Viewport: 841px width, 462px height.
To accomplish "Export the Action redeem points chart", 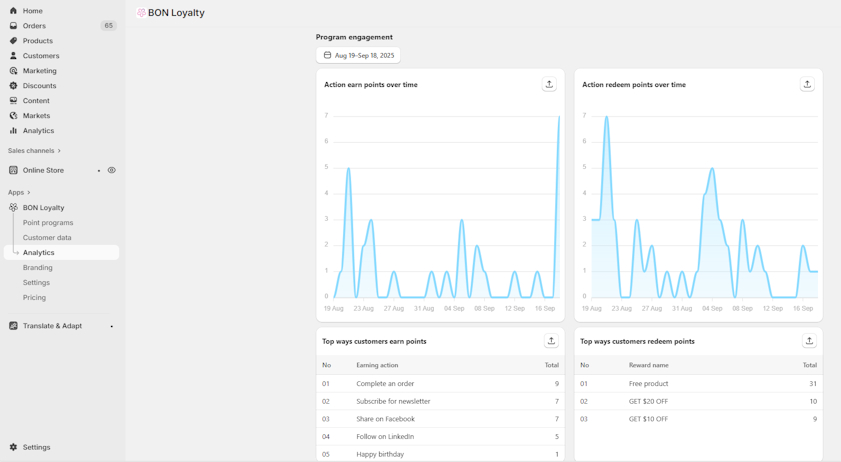I will click(x=807, y=84).
